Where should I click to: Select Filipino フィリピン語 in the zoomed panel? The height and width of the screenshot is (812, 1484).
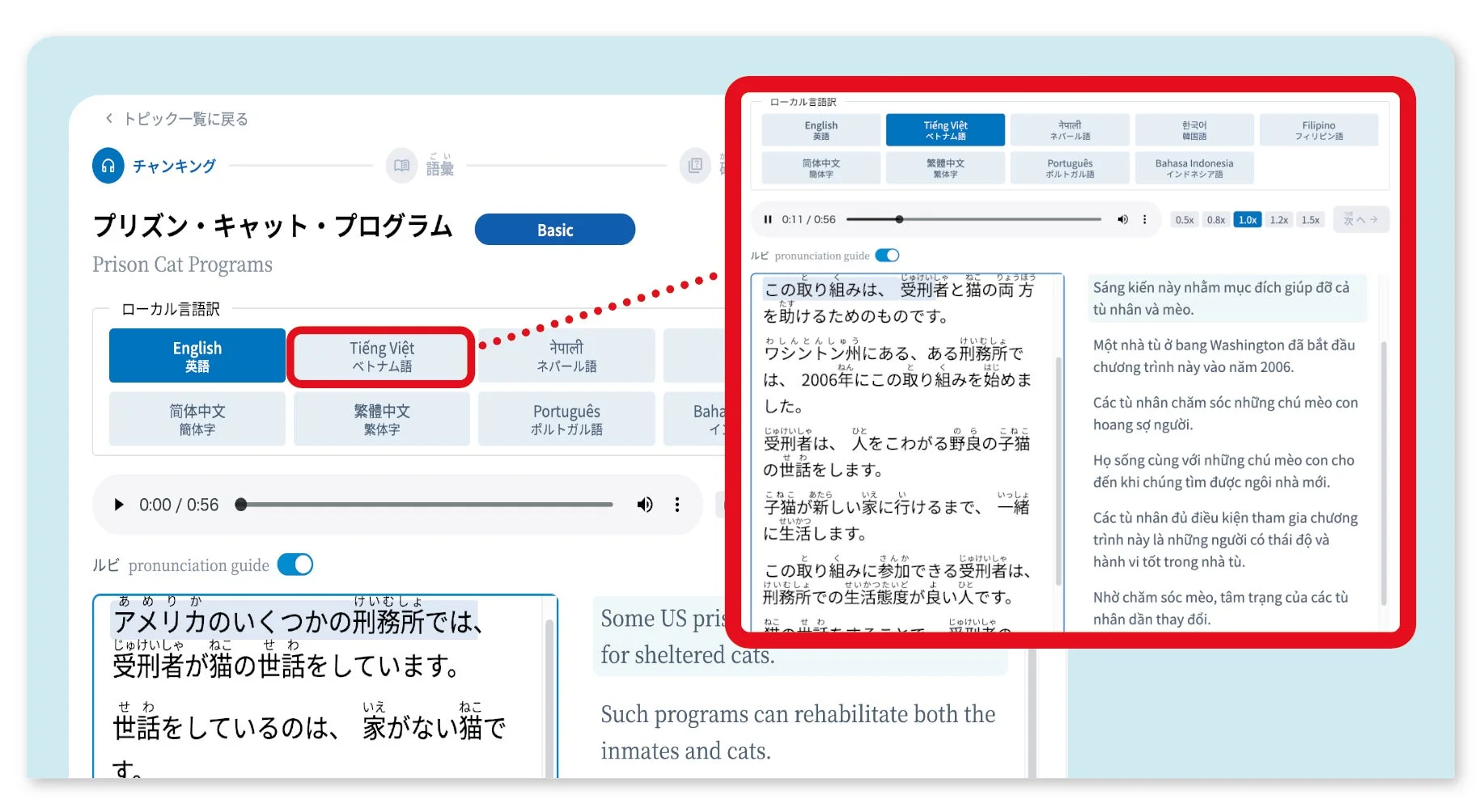[x=1319, y=130]
